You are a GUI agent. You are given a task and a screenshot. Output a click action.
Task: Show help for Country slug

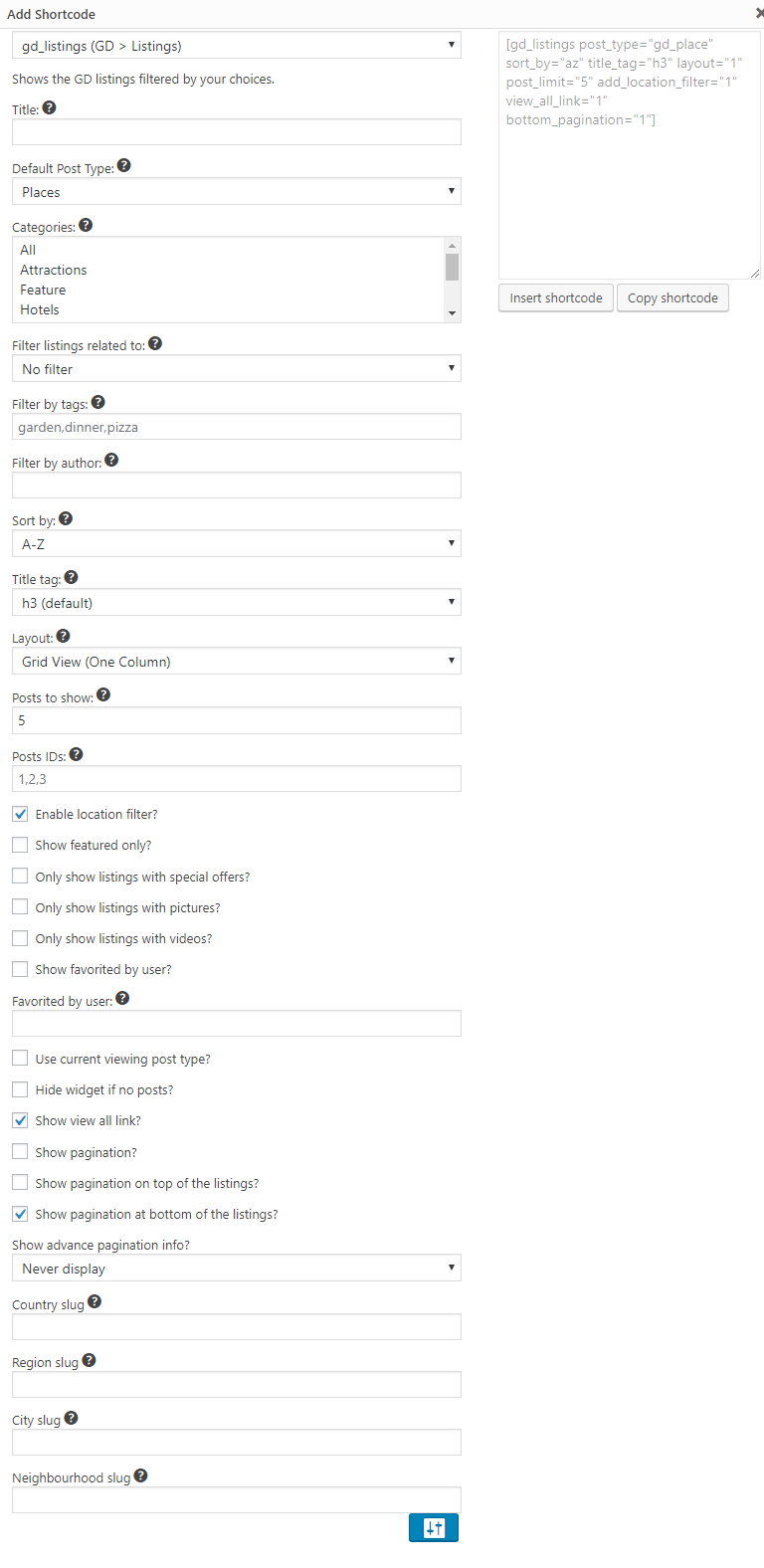[95, 1301]
